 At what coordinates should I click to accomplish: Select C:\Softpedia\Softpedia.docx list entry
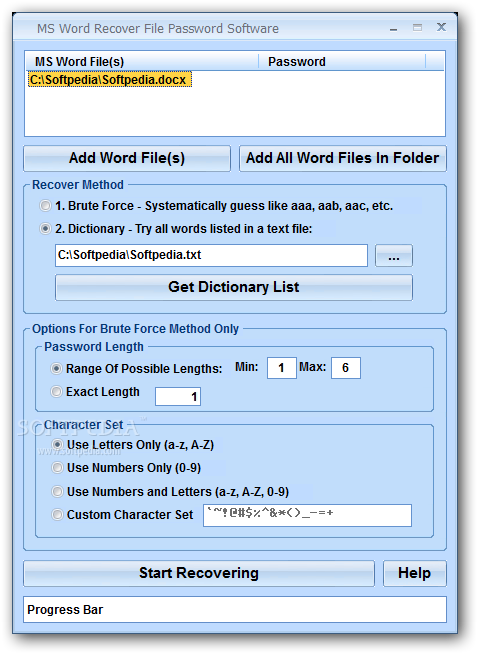click(110, 80)
